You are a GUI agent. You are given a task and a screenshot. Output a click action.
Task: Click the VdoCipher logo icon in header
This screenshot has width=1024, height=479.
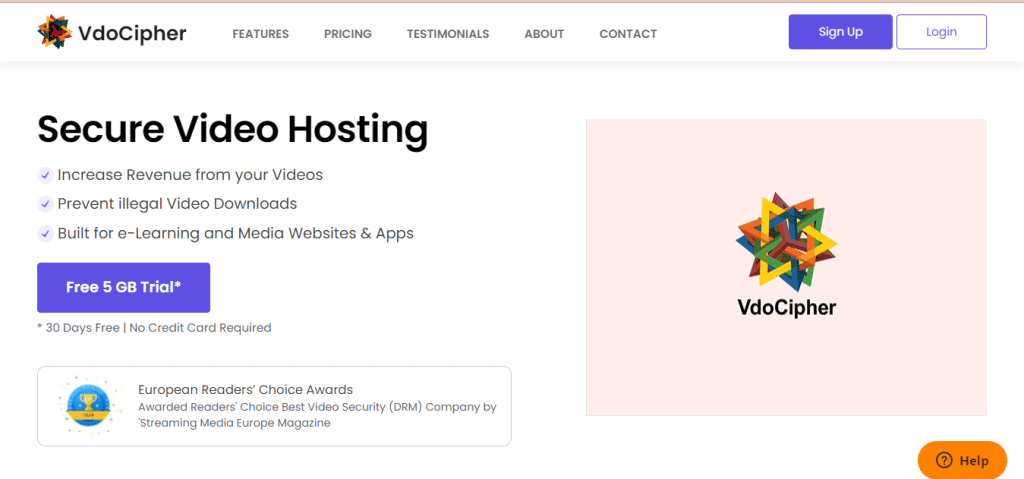pyautogui.click(x=55, y=32)
